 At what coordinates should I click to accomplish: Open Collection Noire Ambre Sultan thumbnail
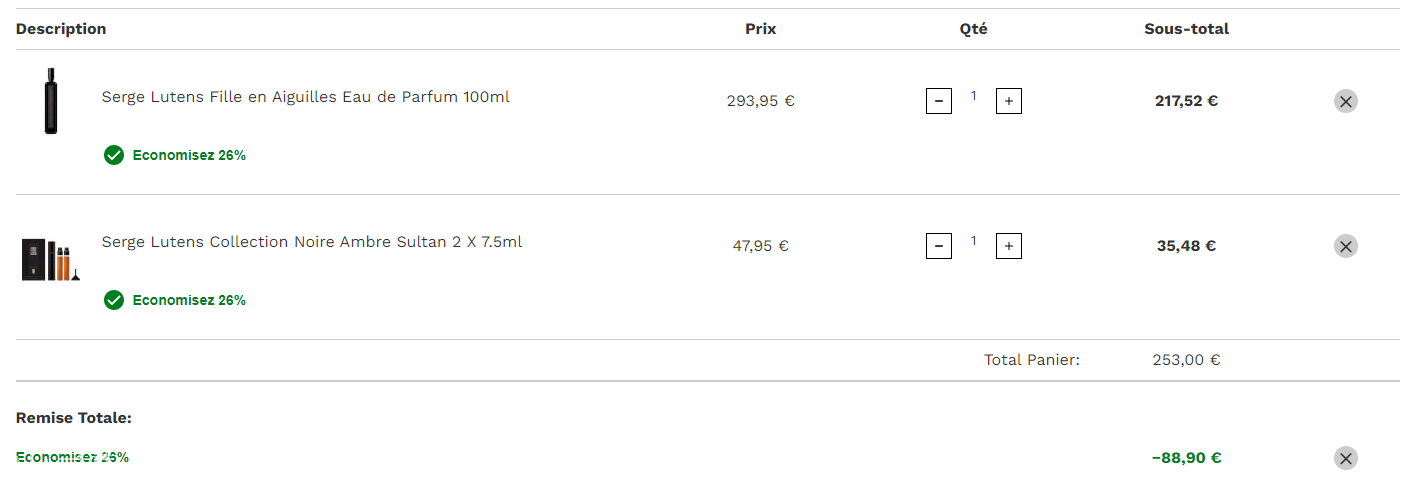coord(51,260)
